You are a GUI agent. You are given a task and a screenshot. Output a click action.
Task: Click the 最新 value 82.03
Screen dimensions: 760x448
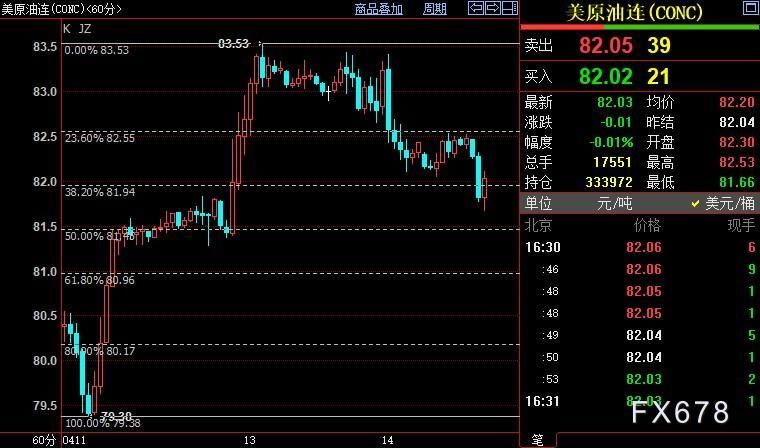(615, 102)
